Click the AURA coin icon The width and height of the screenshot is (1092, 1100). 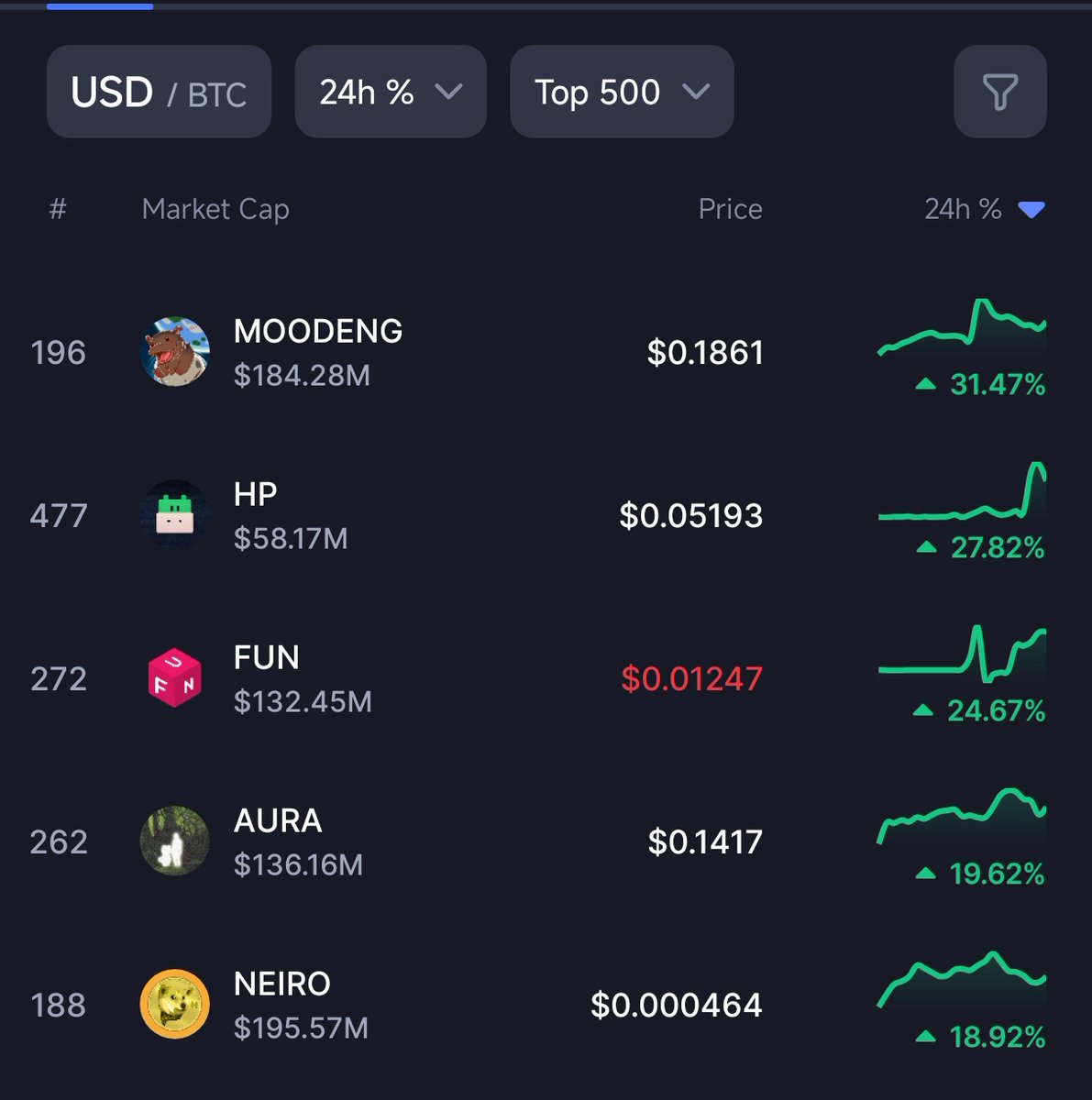coord(175,841)
